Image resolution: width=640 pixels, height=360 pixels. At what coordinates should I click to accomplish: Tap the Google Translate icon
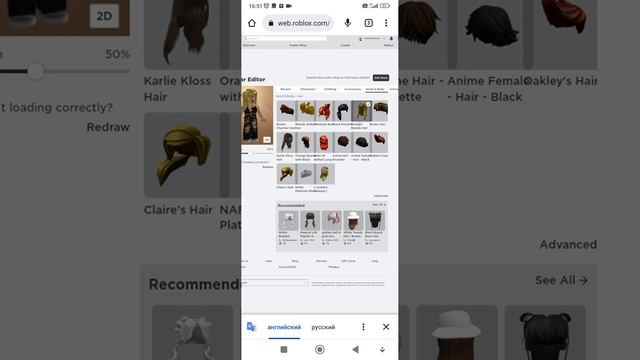pyautogui.click(x=251, y=327)
